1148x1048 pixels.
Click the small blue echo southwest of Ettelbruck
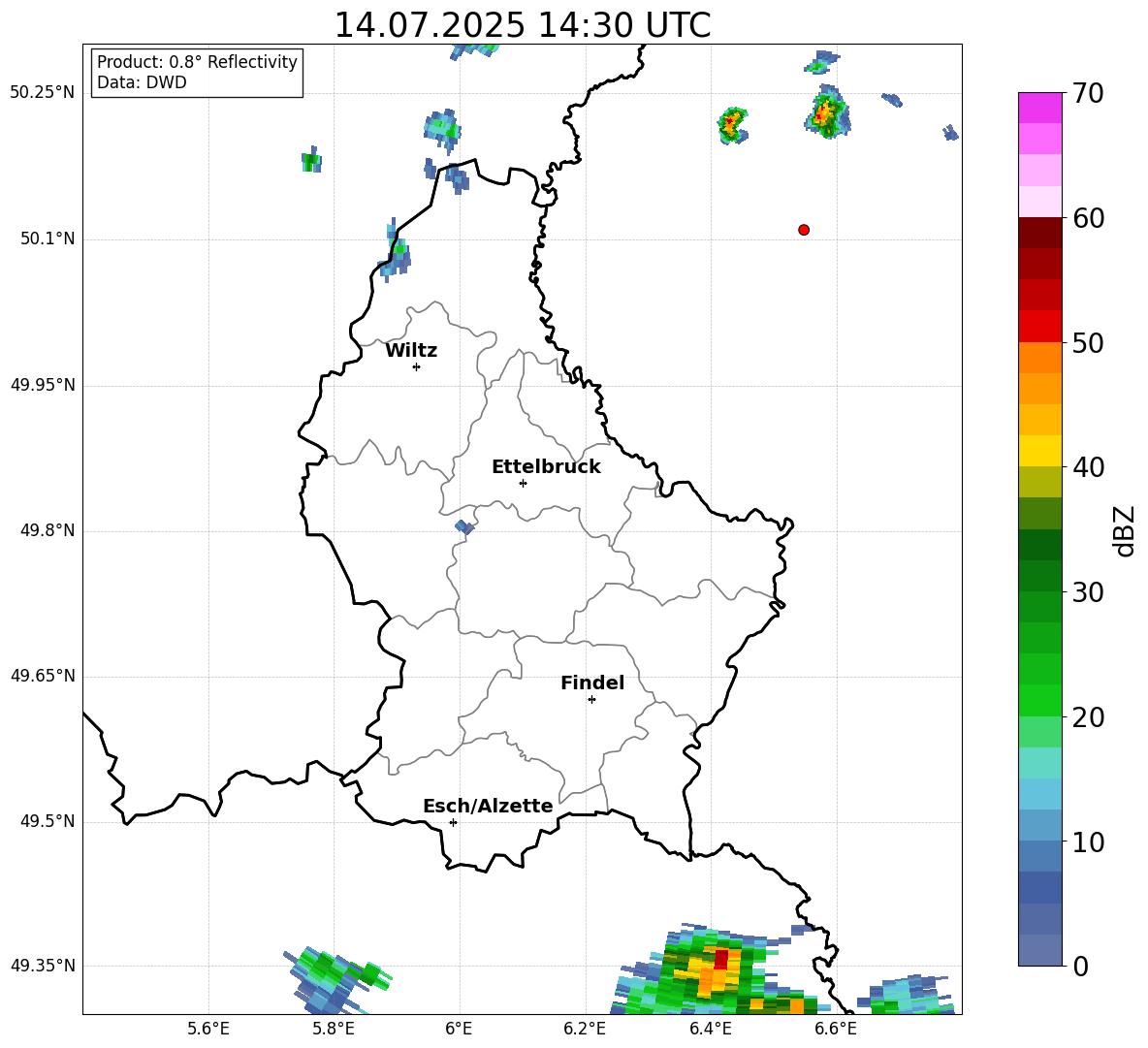[x=464, y=527]
